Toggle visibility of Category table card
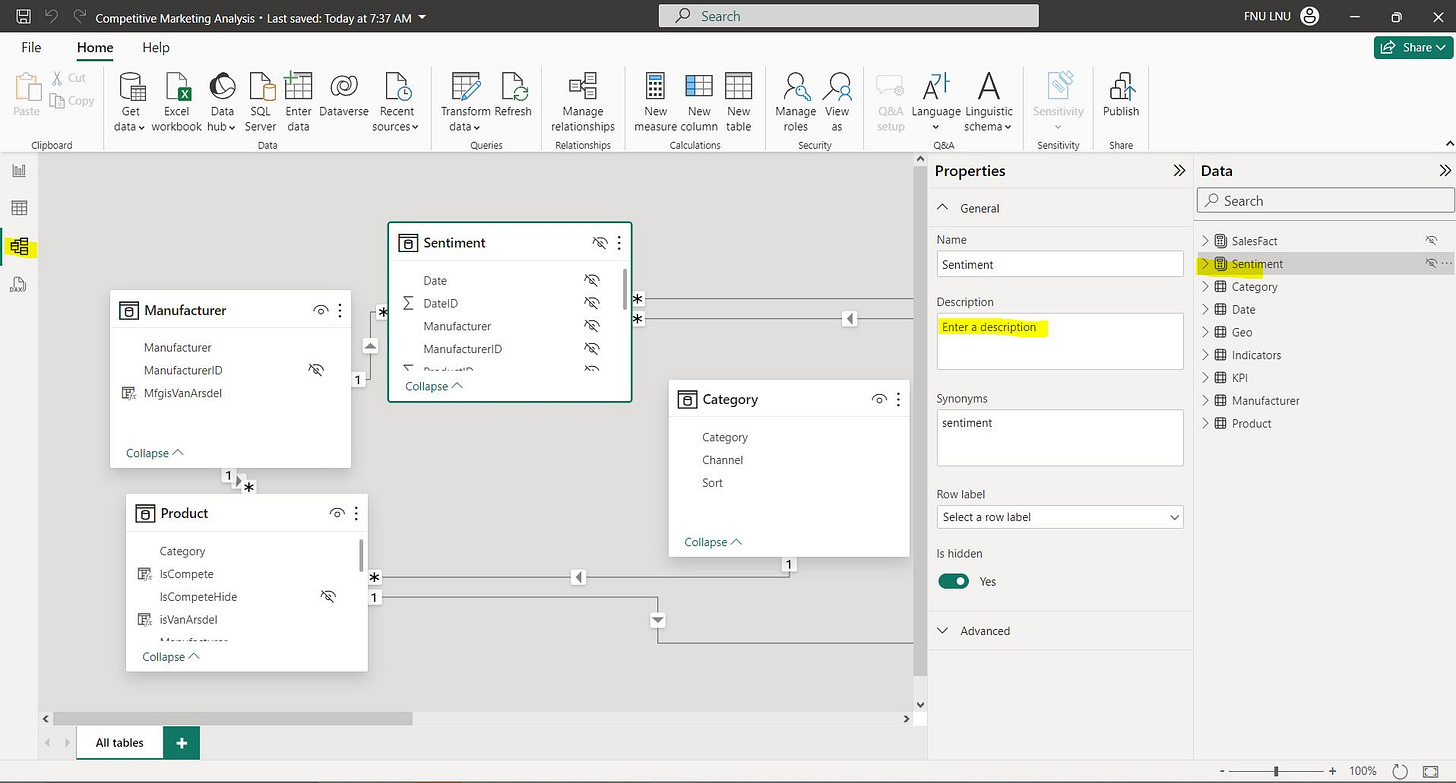1456x783 pixels. [x=879, y=400]
